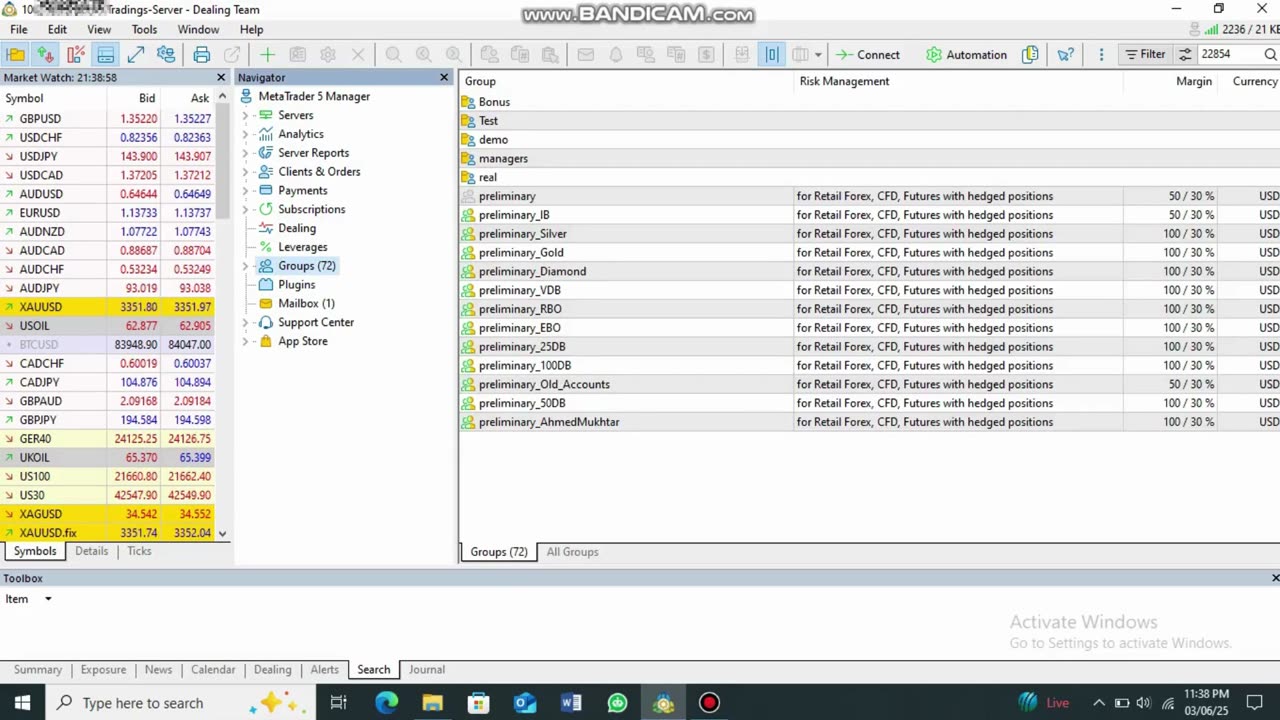The height and width of the screenshot is (720, 1280).
Task: Open the View menu
Action: (x=99, y=30)
